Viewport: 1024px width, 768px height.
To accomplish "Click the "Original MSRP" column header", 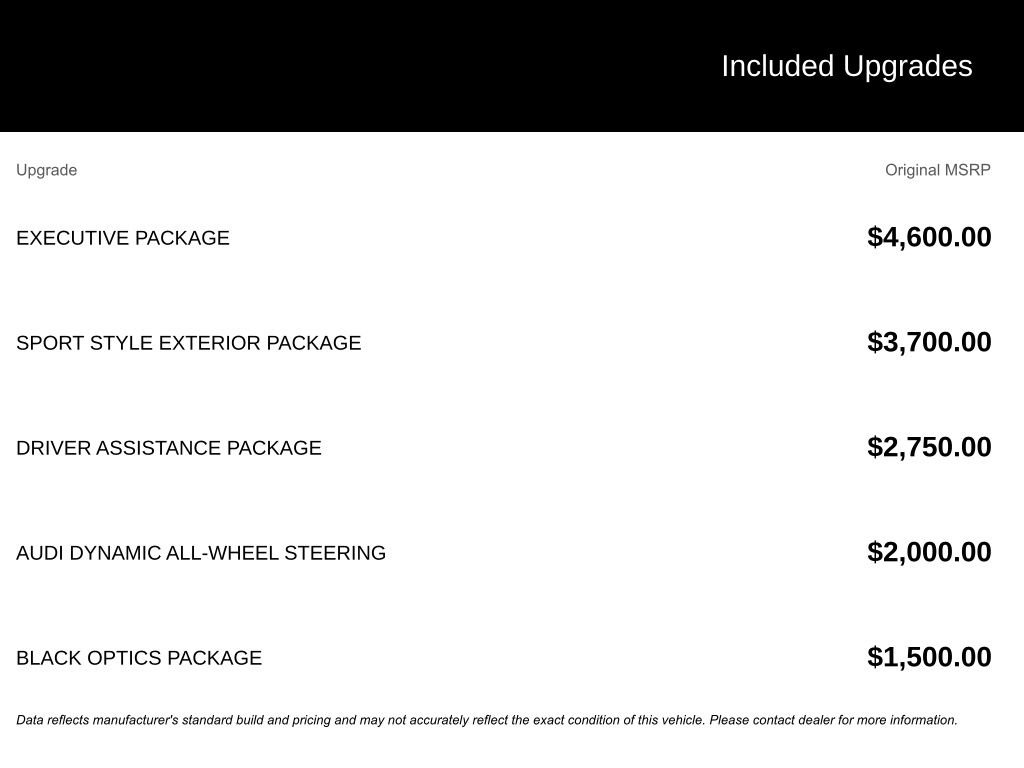I will click(x=937, y=170).
